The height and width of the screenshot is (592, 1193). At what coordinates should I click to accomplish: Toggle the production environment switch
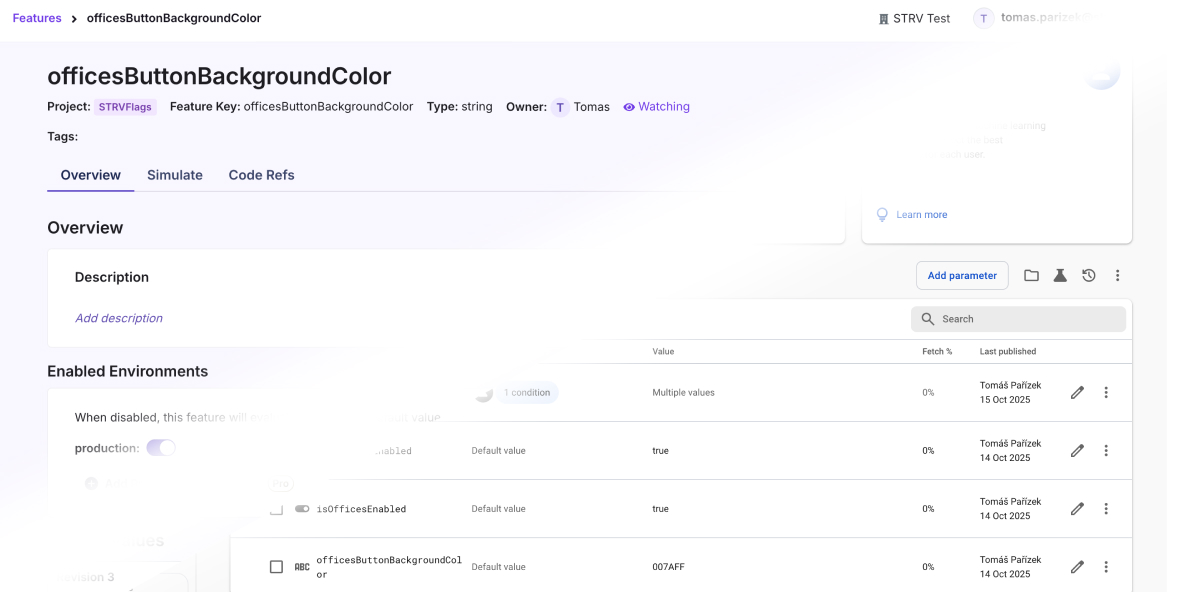pyautogui.click(x=161, y=448)
